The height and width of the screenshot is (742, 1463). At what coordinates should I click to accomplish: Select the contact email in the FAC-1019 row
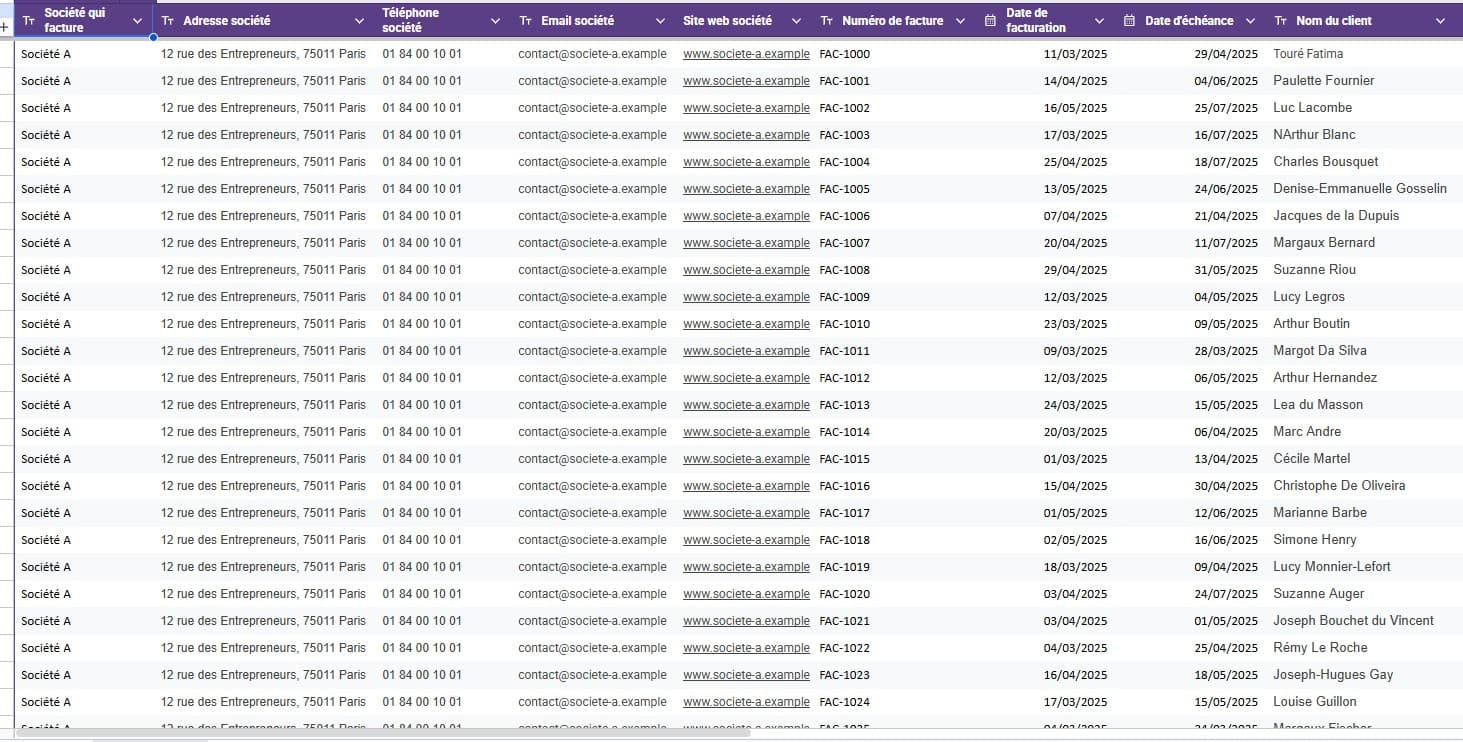point(592,567)
